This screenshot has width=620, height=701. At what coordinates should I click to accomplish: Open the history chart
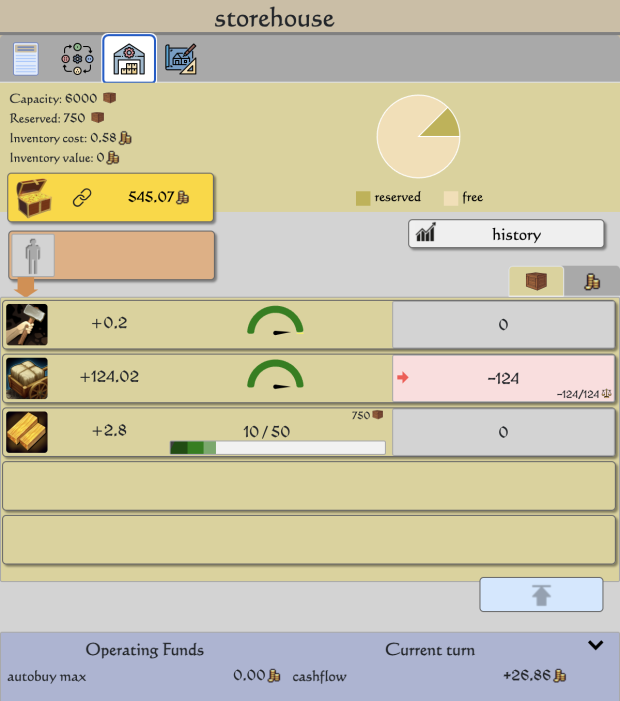point(506,234)
